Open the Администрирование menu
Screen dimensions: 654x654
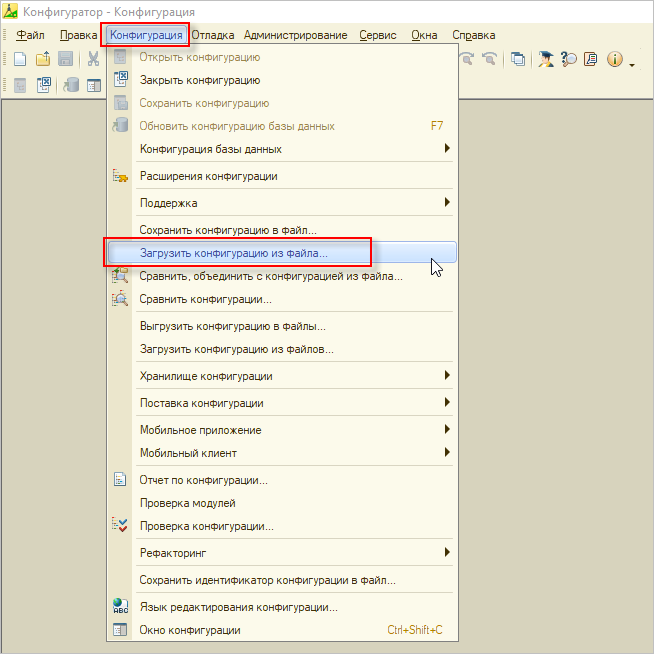click(295, 35)
